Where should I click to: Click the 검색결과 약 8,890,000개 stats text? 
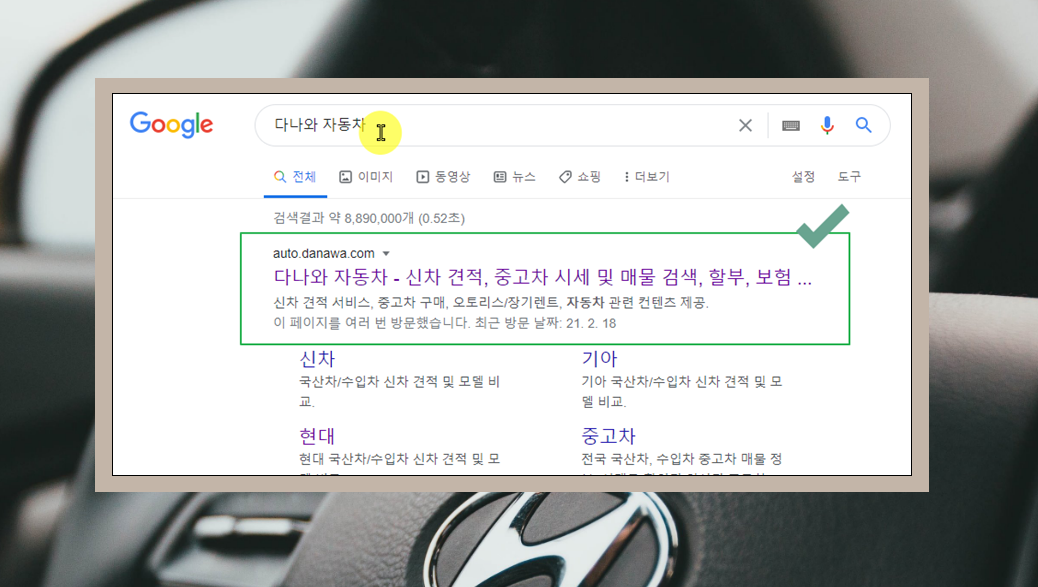(x=369, y=218)
